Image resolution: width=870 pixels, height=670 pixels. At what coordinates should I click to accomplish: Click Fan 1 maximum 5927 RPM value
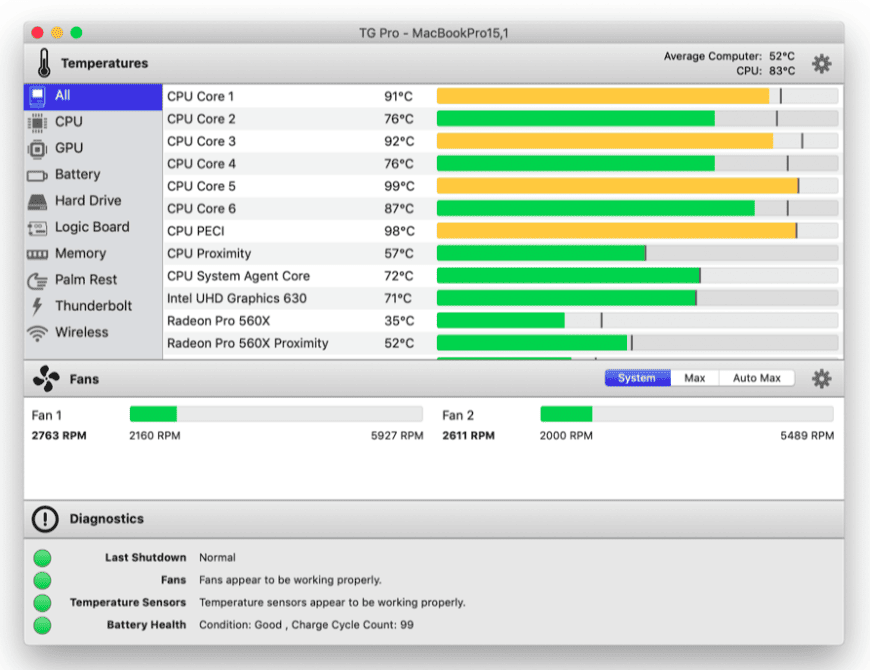397,435
